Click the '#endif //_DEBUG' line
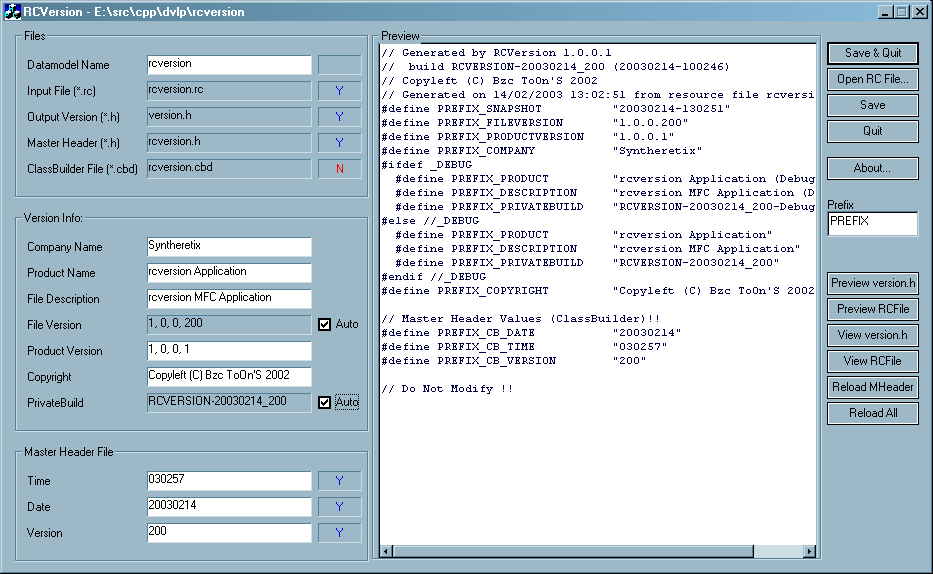This screenshot has width=933, height=574. [434, 277]
